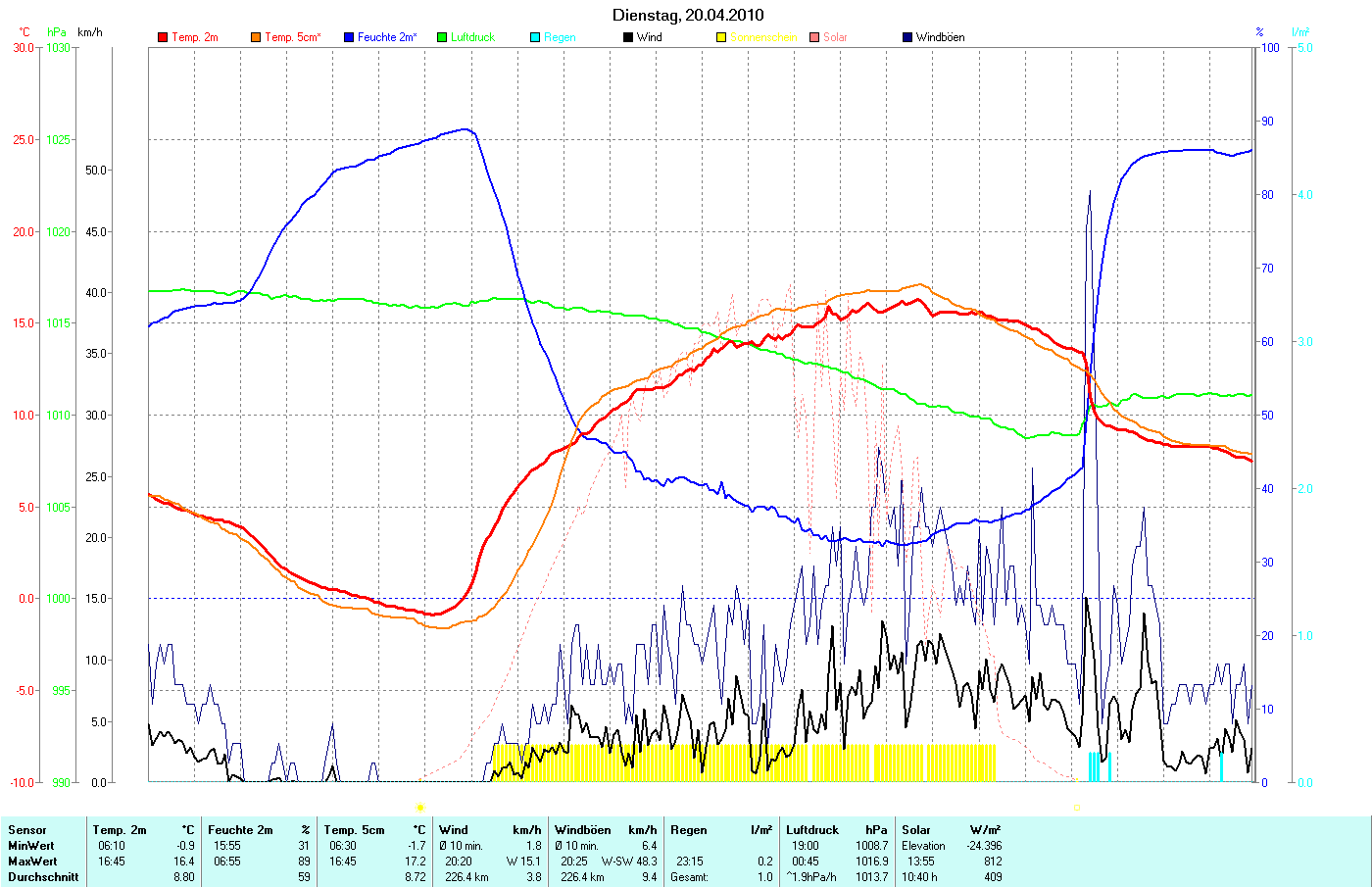Click the 'MinWert' row label
1372x887 pixels.
[31, 846]
